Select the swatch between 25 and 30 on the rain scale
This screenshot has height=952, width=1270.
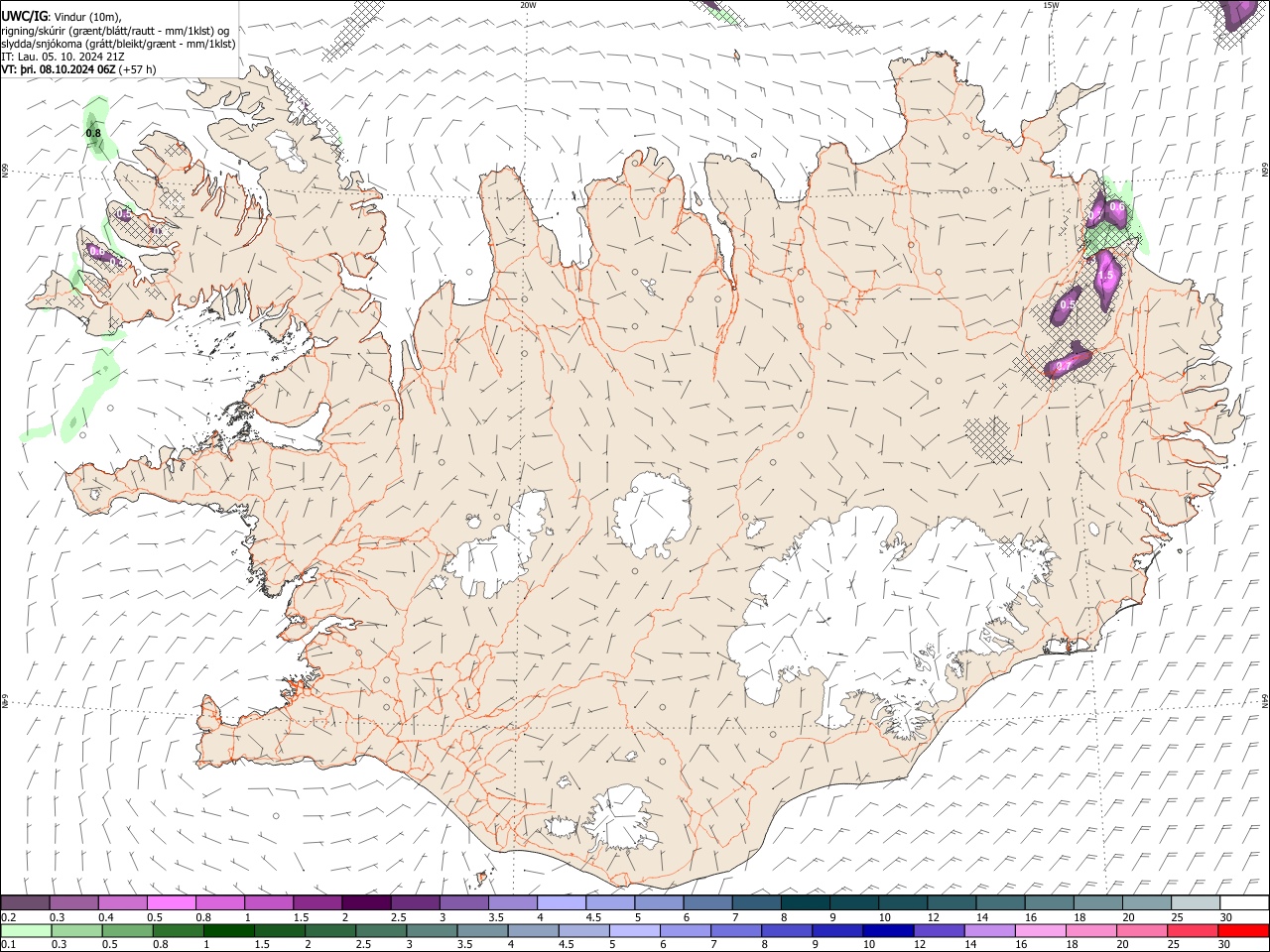point(1196,930)
